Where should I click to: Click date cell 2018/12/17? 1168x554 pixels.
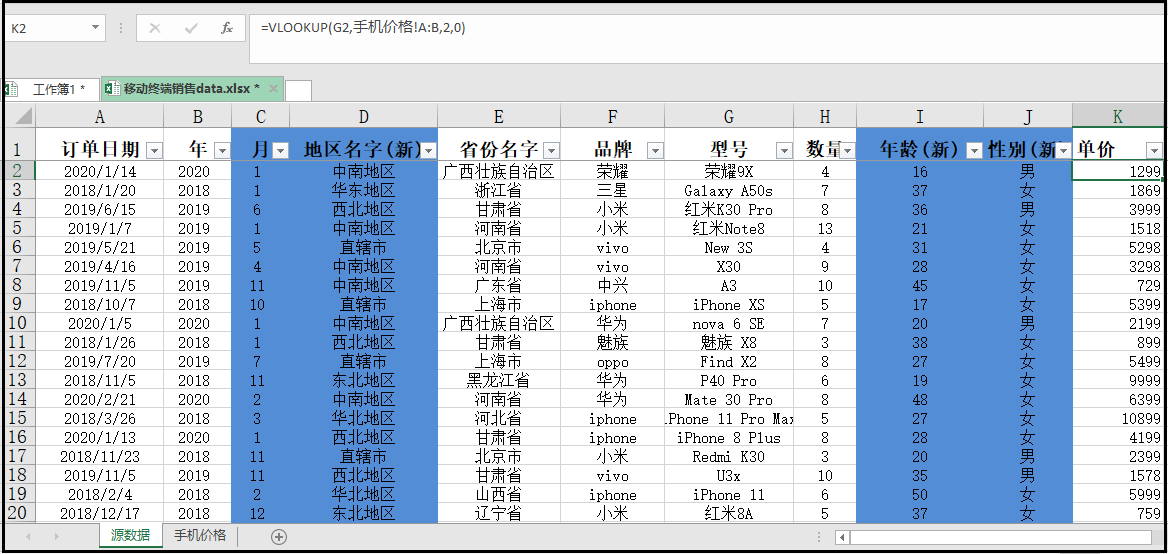[100, 513]
